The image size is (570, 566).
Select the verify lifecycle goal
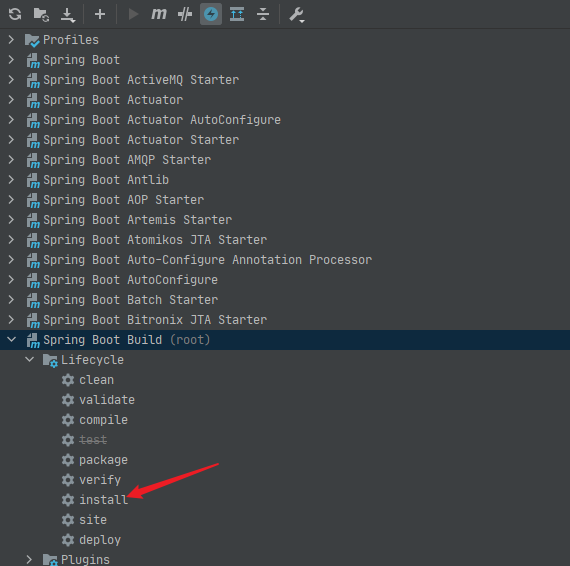100,480
